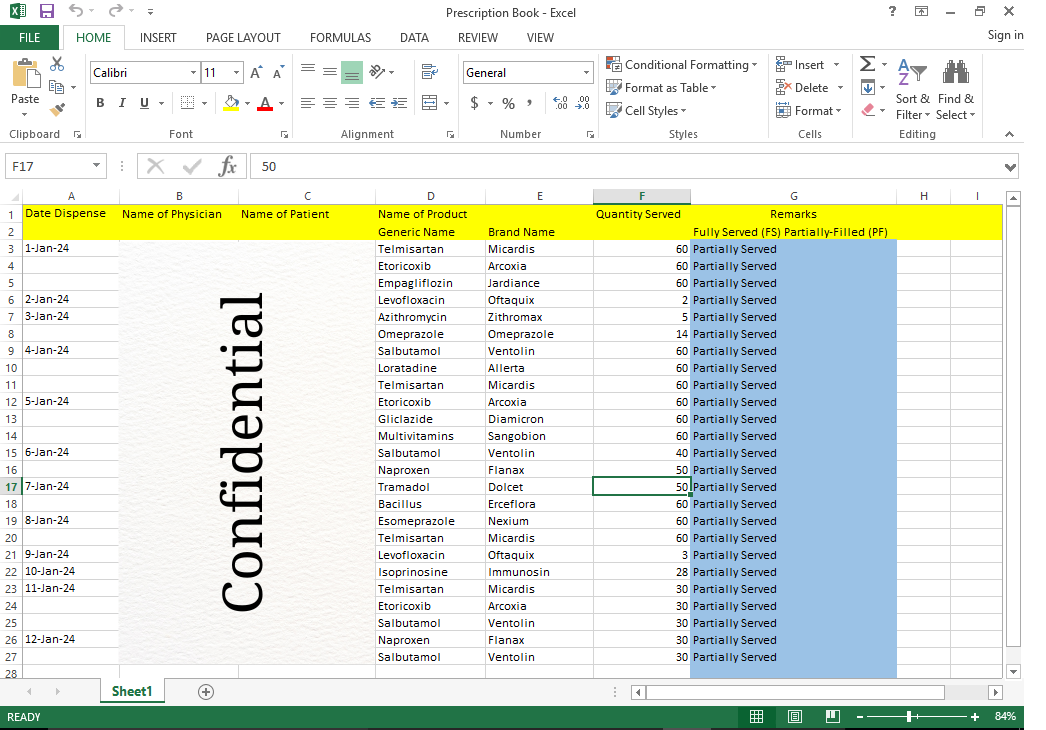
Task: Switch to the INSERT tab
Action: (x=158, y=38)
